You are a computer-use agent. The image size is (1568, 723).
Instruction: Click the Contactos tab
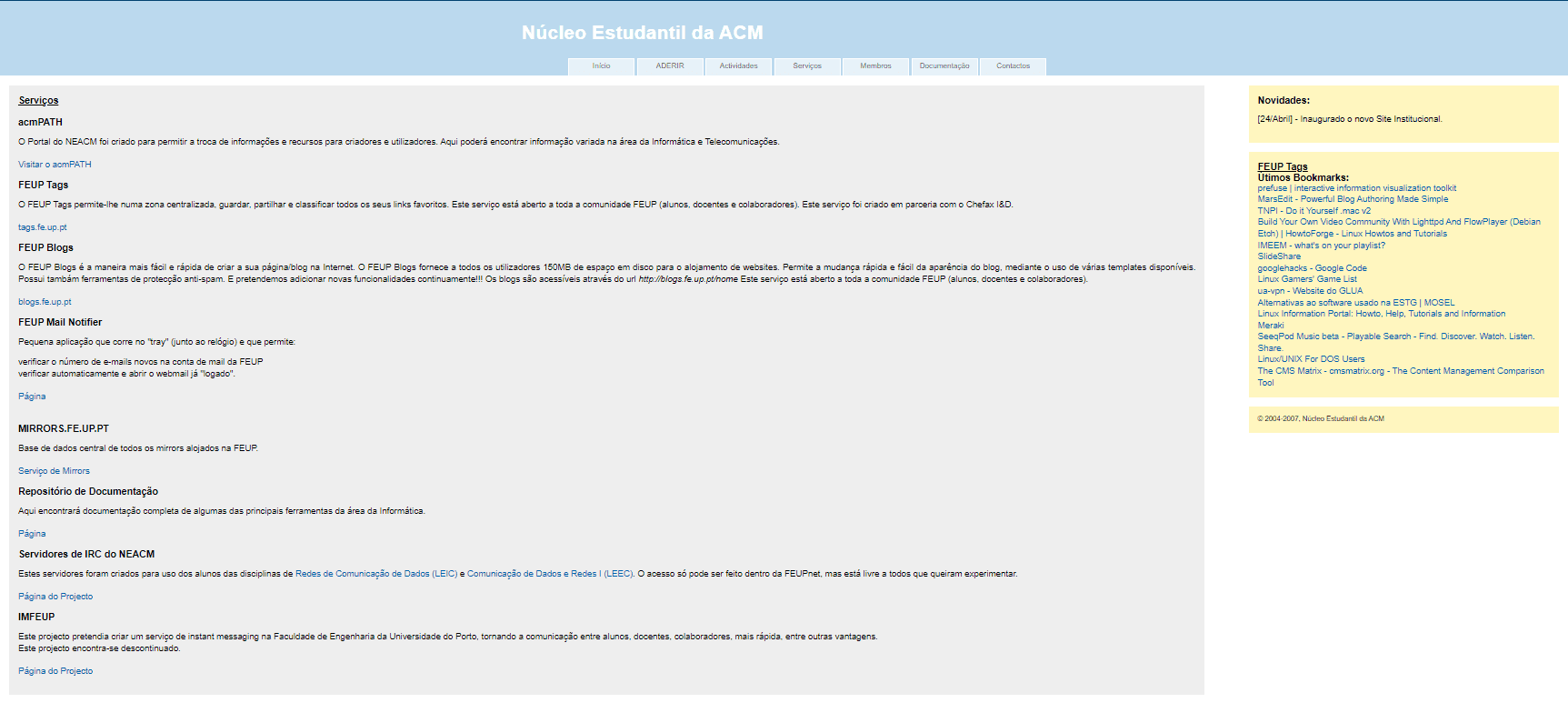click(x=1013, y=66)
